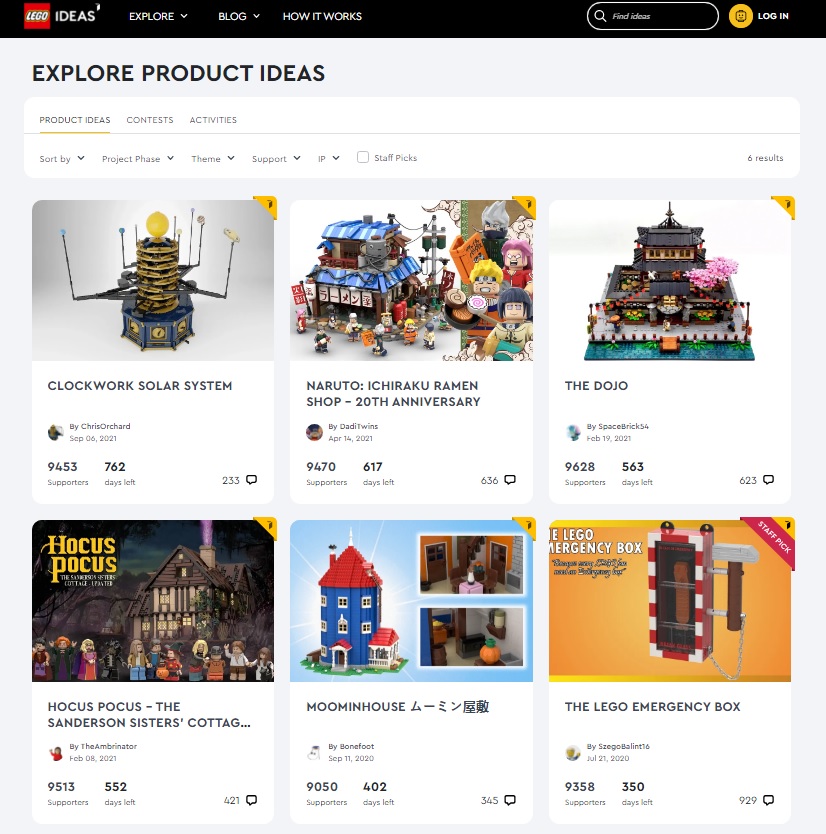826x834 pixels.
Task: Click the yellow minifigure login avatar
Action: point(740,16)
